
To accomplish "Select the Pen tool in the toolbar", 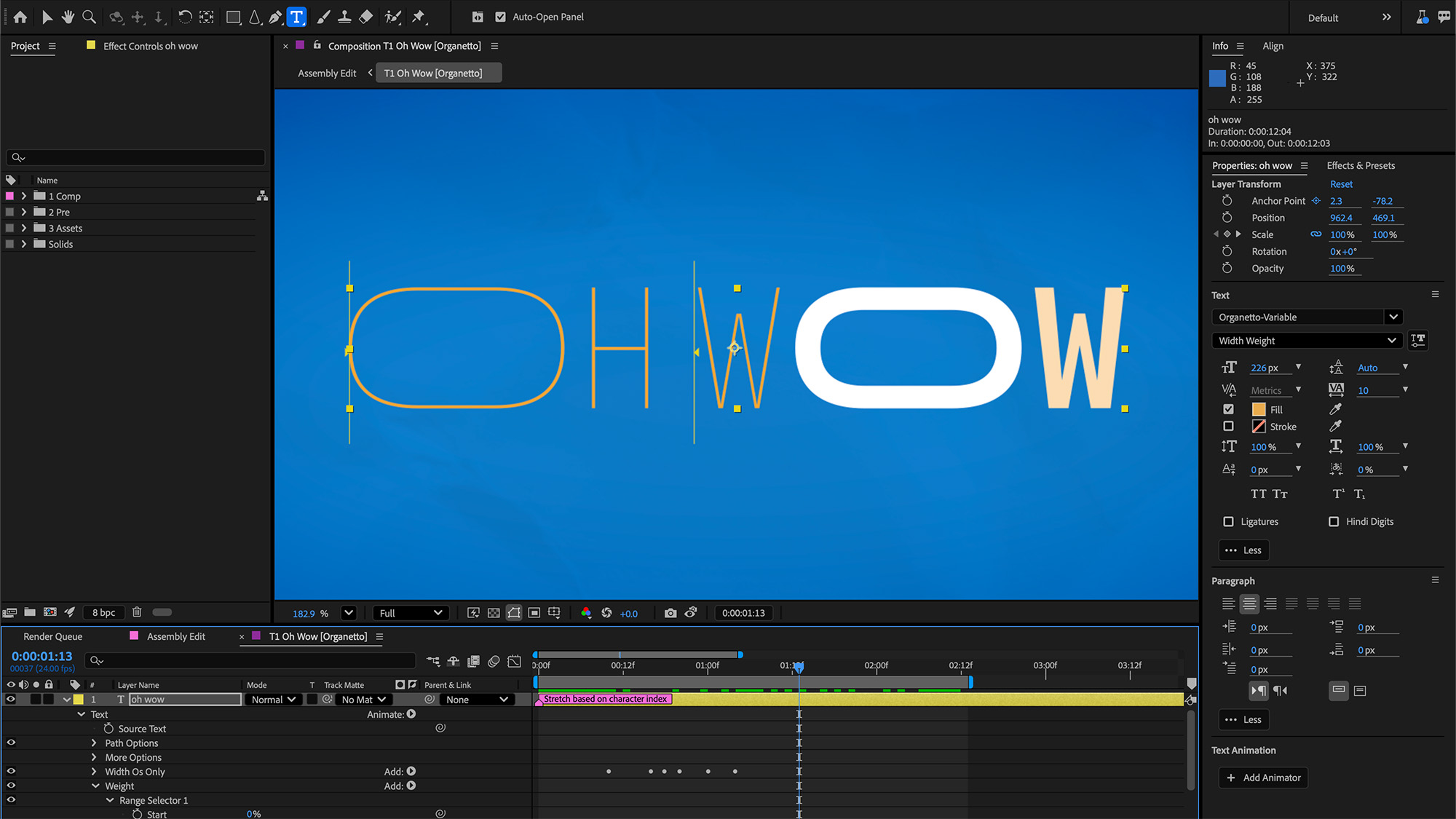I will (275, 17).
